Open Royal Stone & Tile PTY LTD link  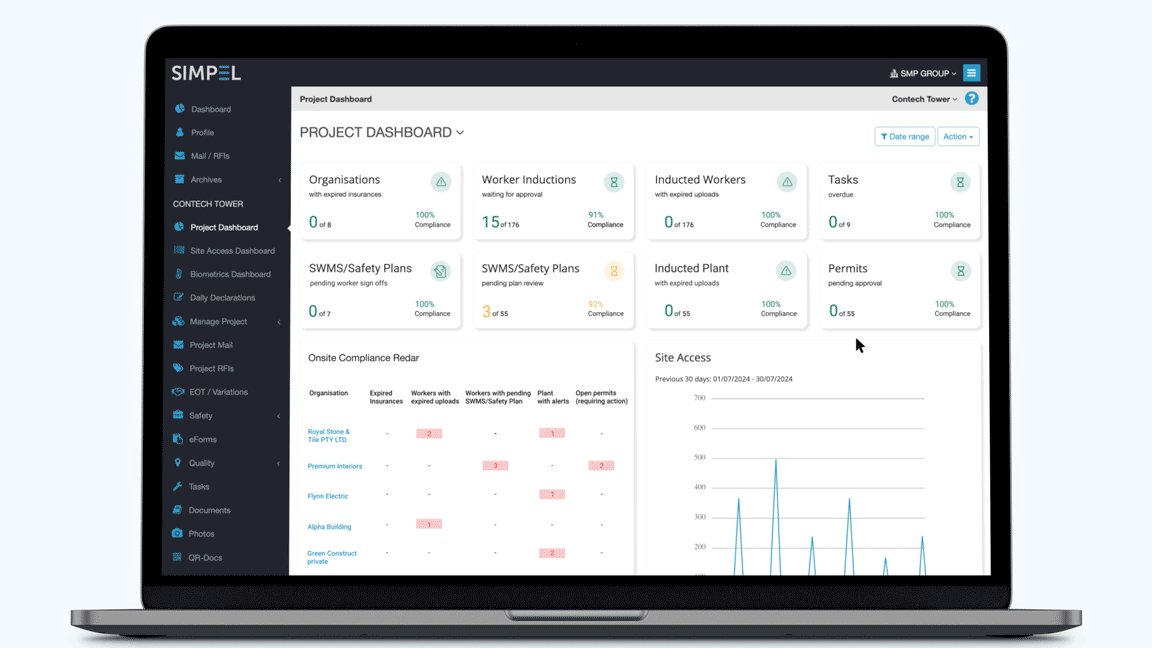click(x=330, y=438)
